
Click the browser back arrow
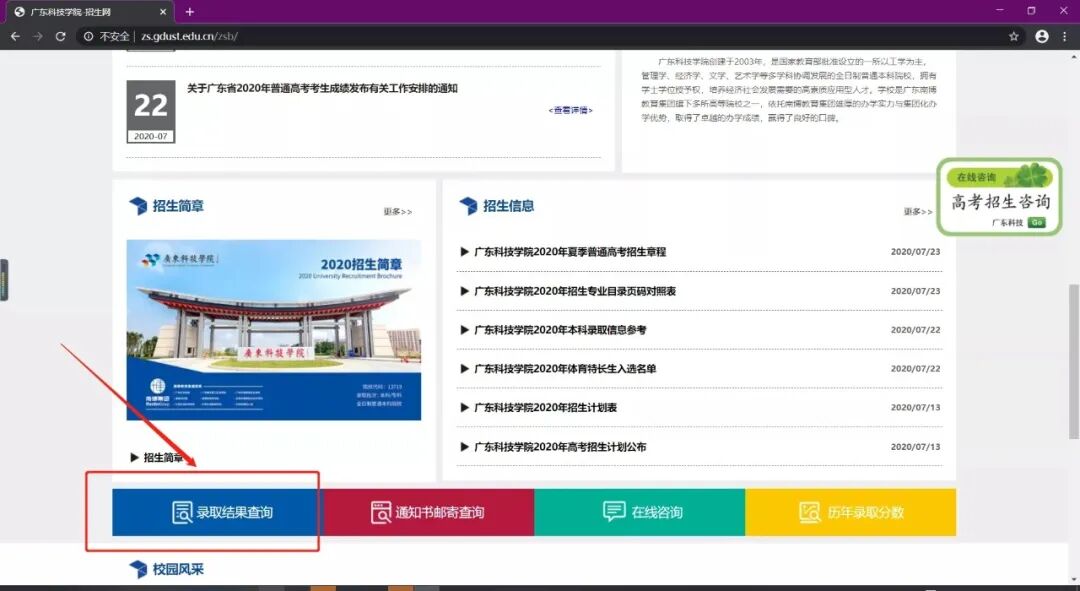pos(15,37)
